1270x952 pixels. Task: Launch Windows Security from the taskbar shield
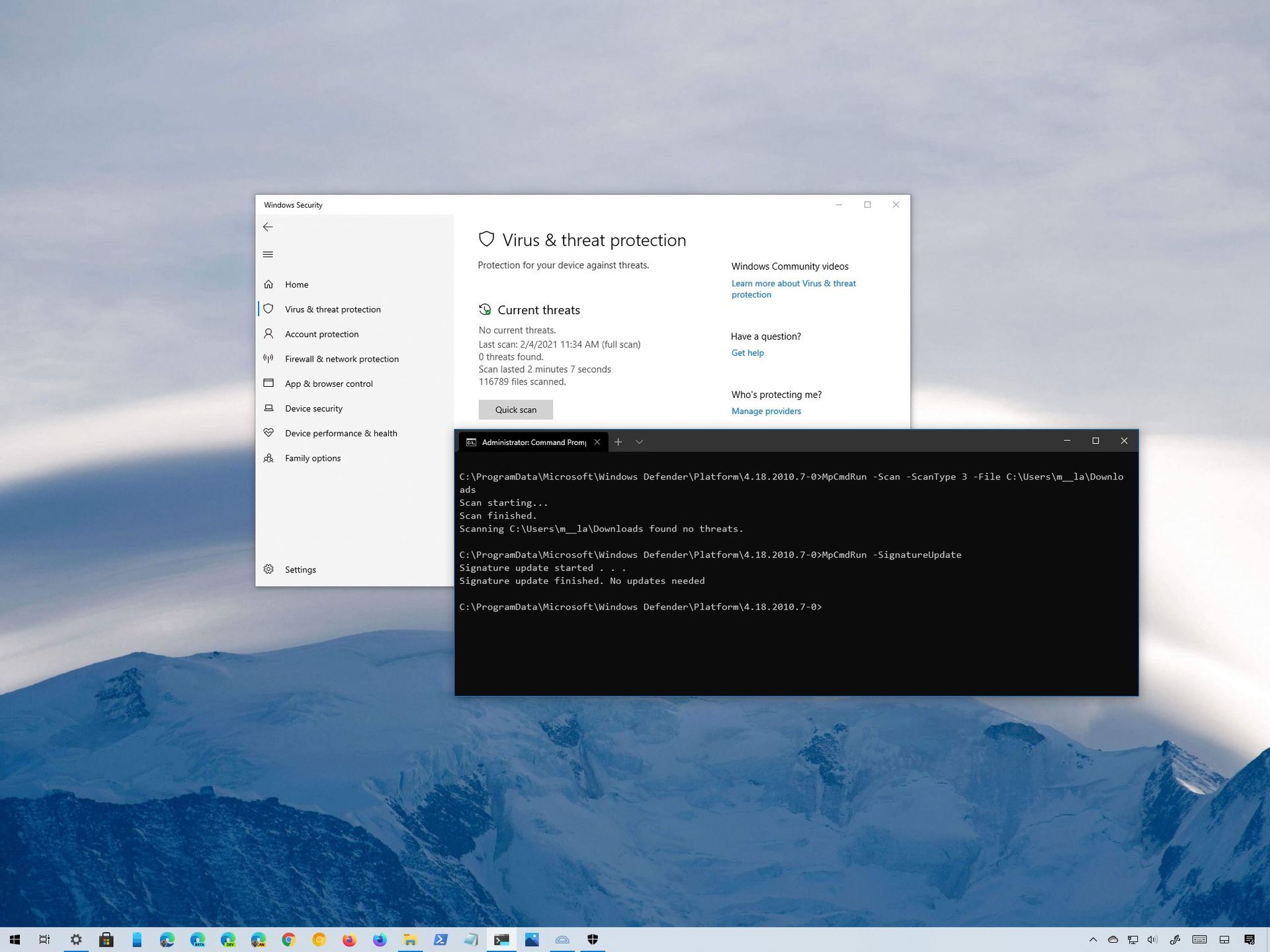coord(592,939)
